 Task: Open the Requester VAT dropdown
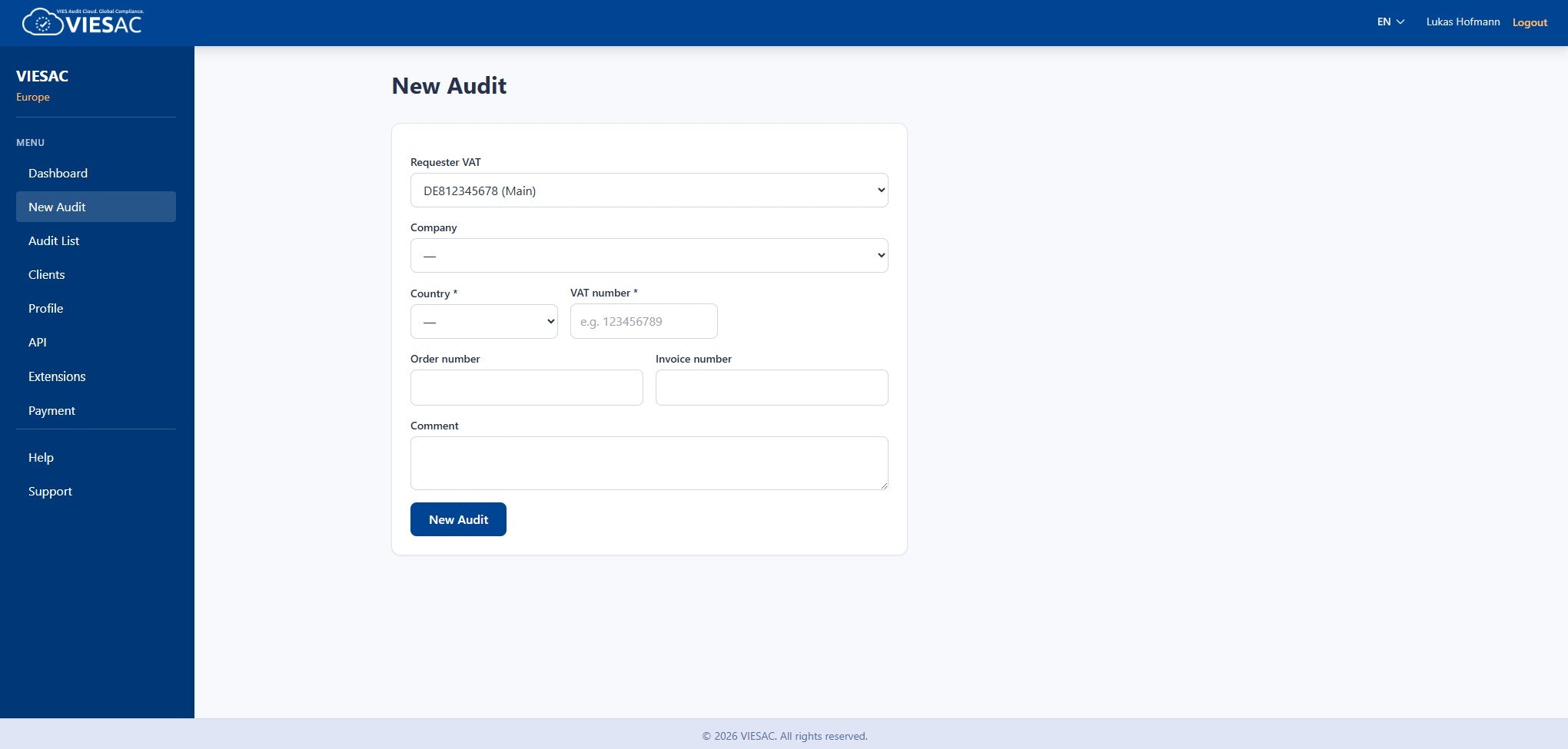(x=648, y=190)
